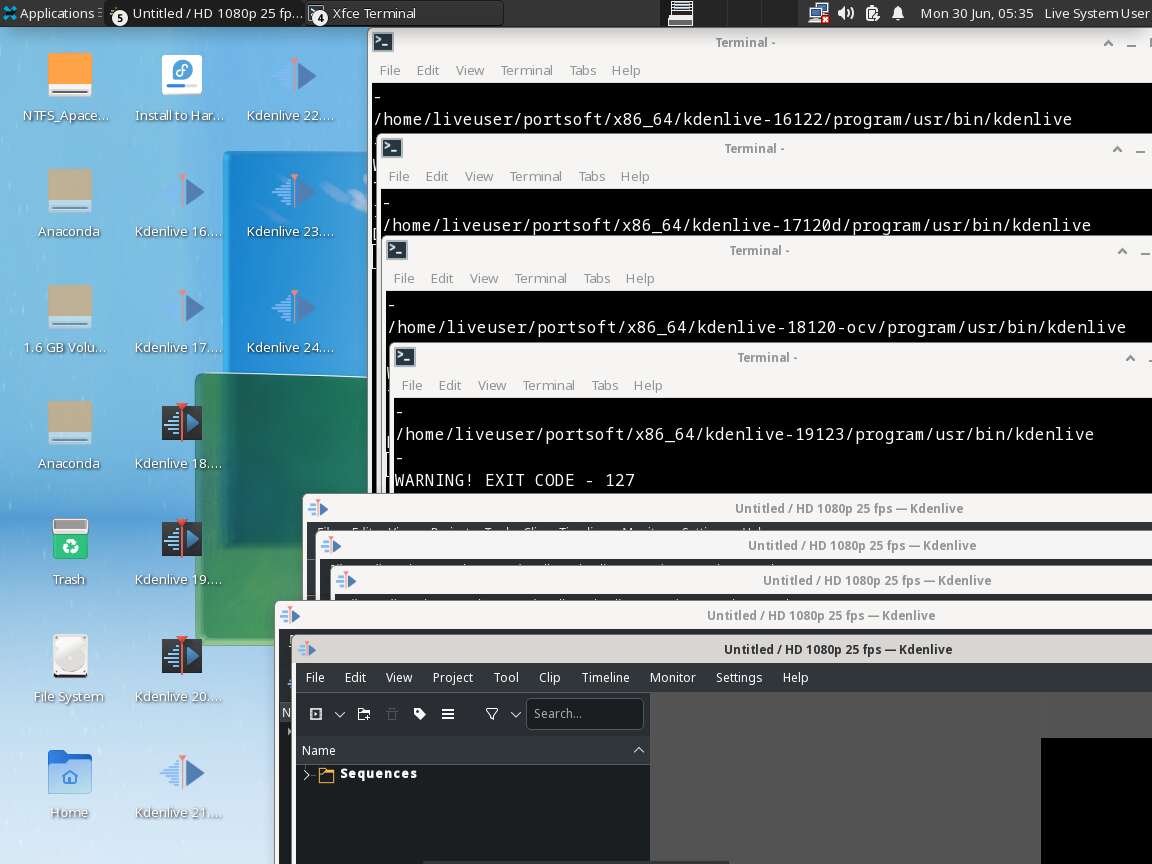This screenshot has height=864, width=1152.
Task: Open Terminal menu in kdenlive-17120d terminal window
Action: [535, 176]
